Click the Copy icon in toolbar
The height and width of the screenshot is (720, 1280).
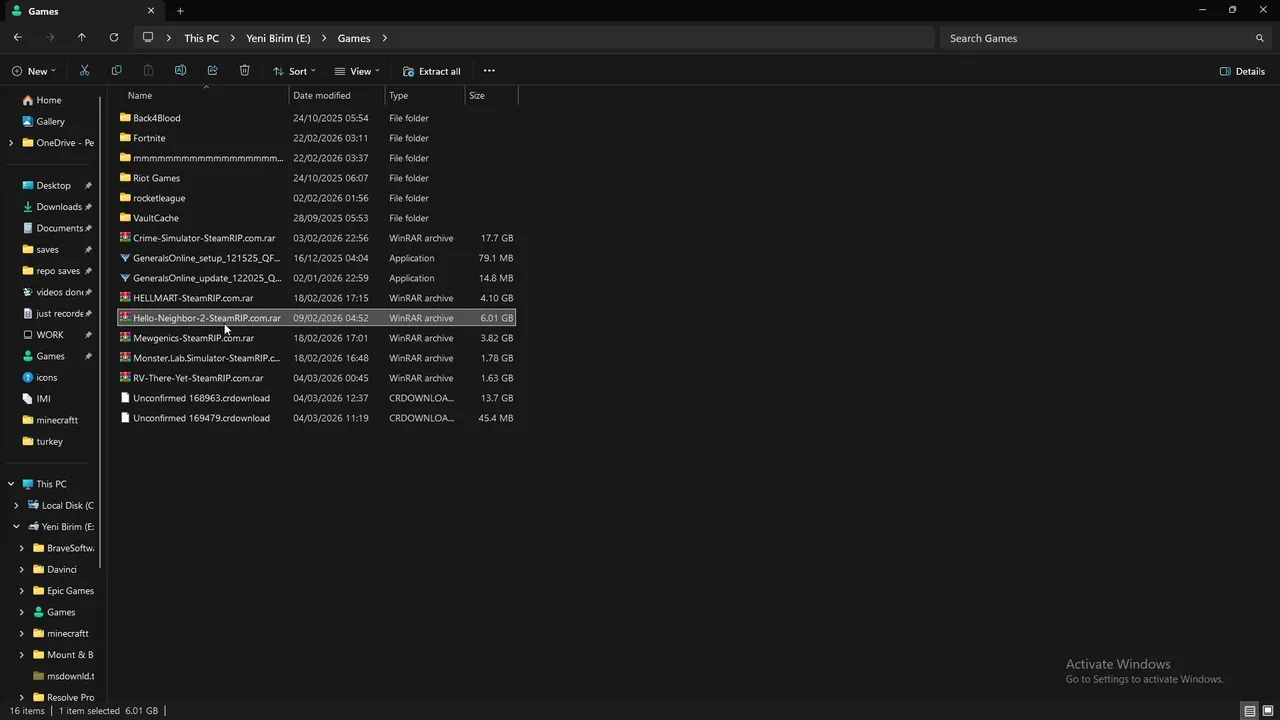click(x=116, y=71)
